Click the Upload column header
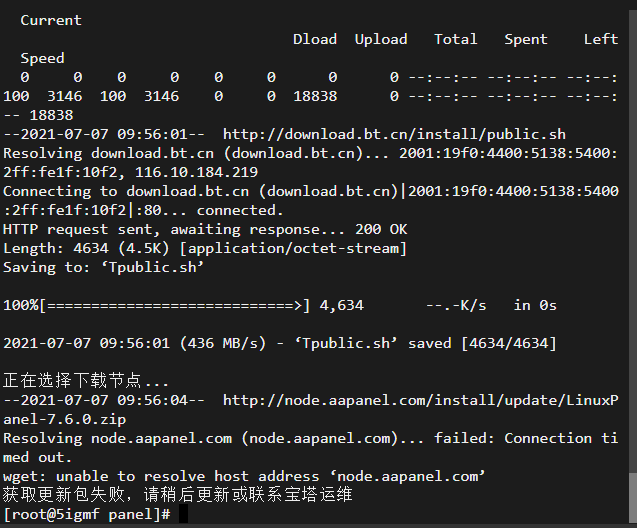 (x=381, y=39)
